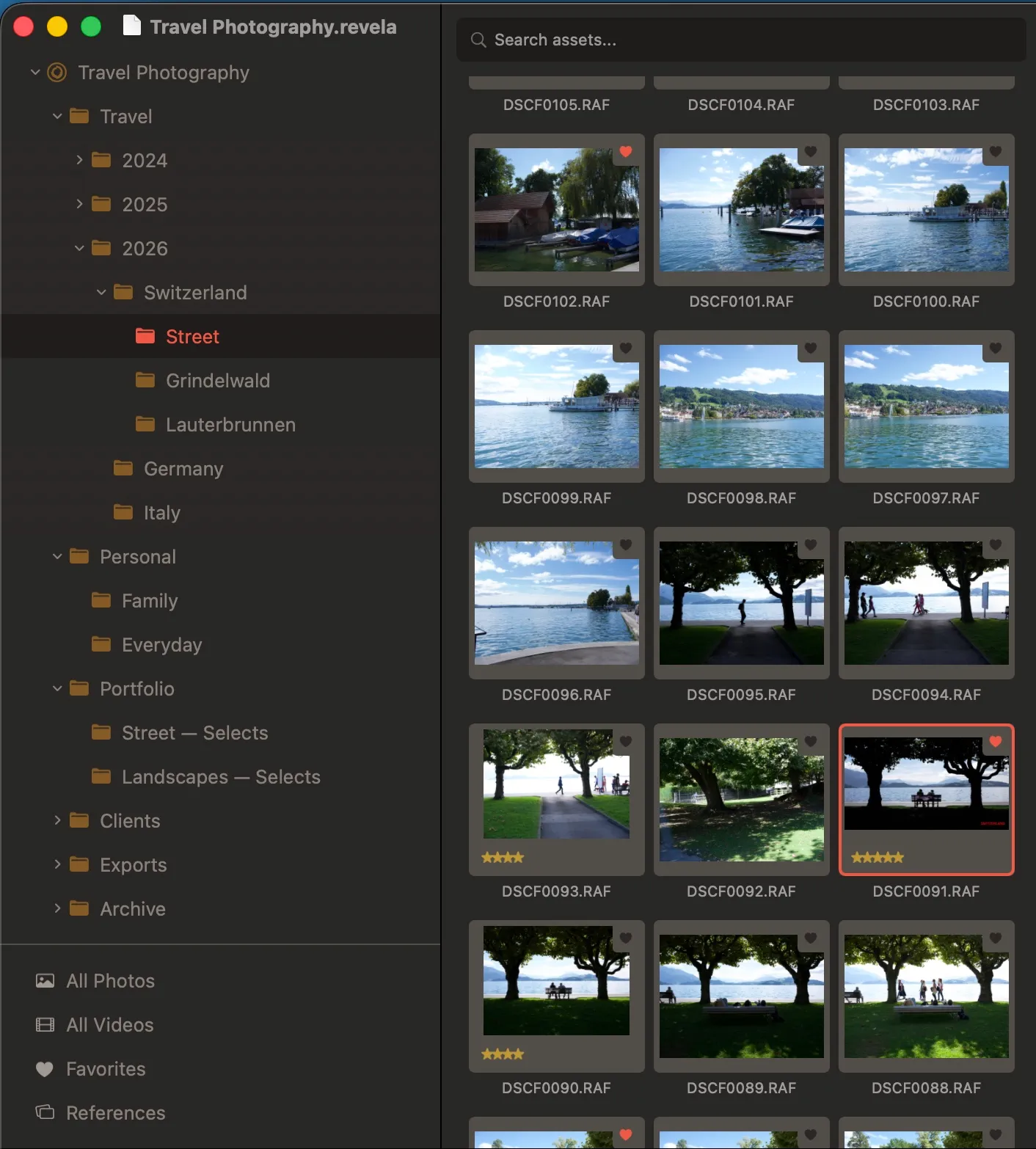
Task: Set star rating on DSCF0093.RAF
Action: tap(503, 857)
